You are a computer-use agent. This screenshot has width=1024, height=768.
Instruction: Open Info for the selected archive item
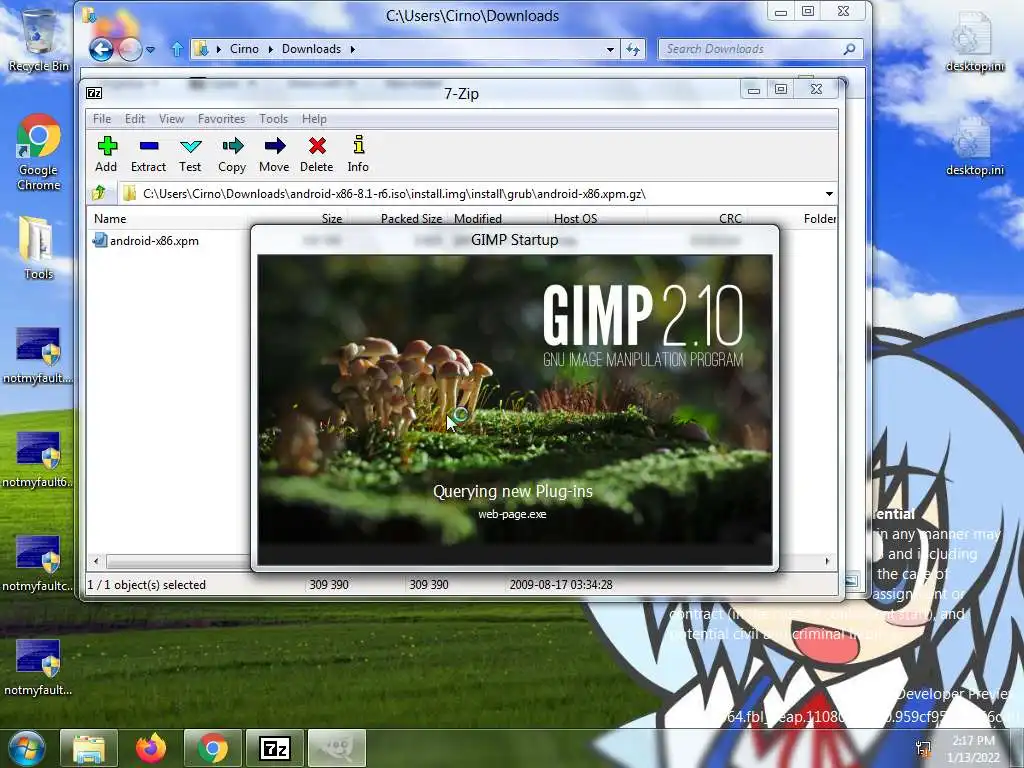(x=358, y=155)
